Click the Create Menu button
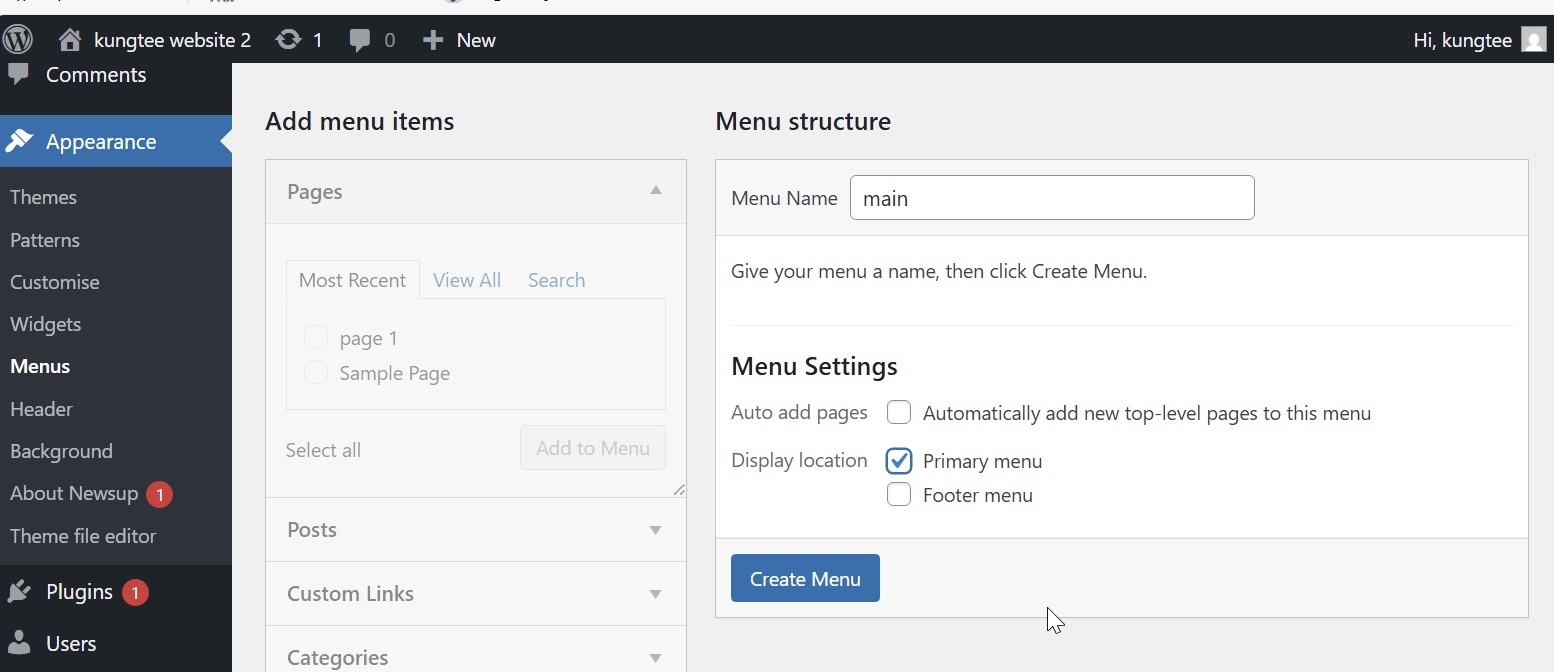Image resolution: width=1554 pixels, height=672 pixels. [x=805, y=579]
